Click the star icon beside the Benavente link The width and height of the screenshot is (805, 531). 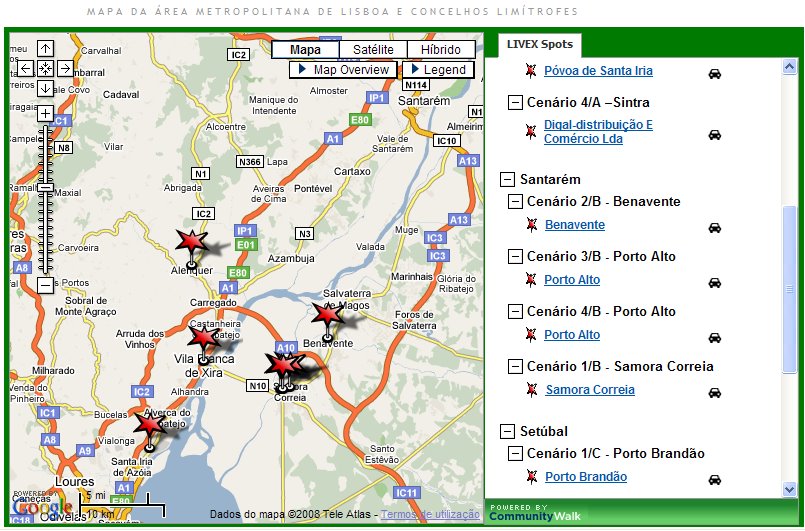[x=532, y=224]
